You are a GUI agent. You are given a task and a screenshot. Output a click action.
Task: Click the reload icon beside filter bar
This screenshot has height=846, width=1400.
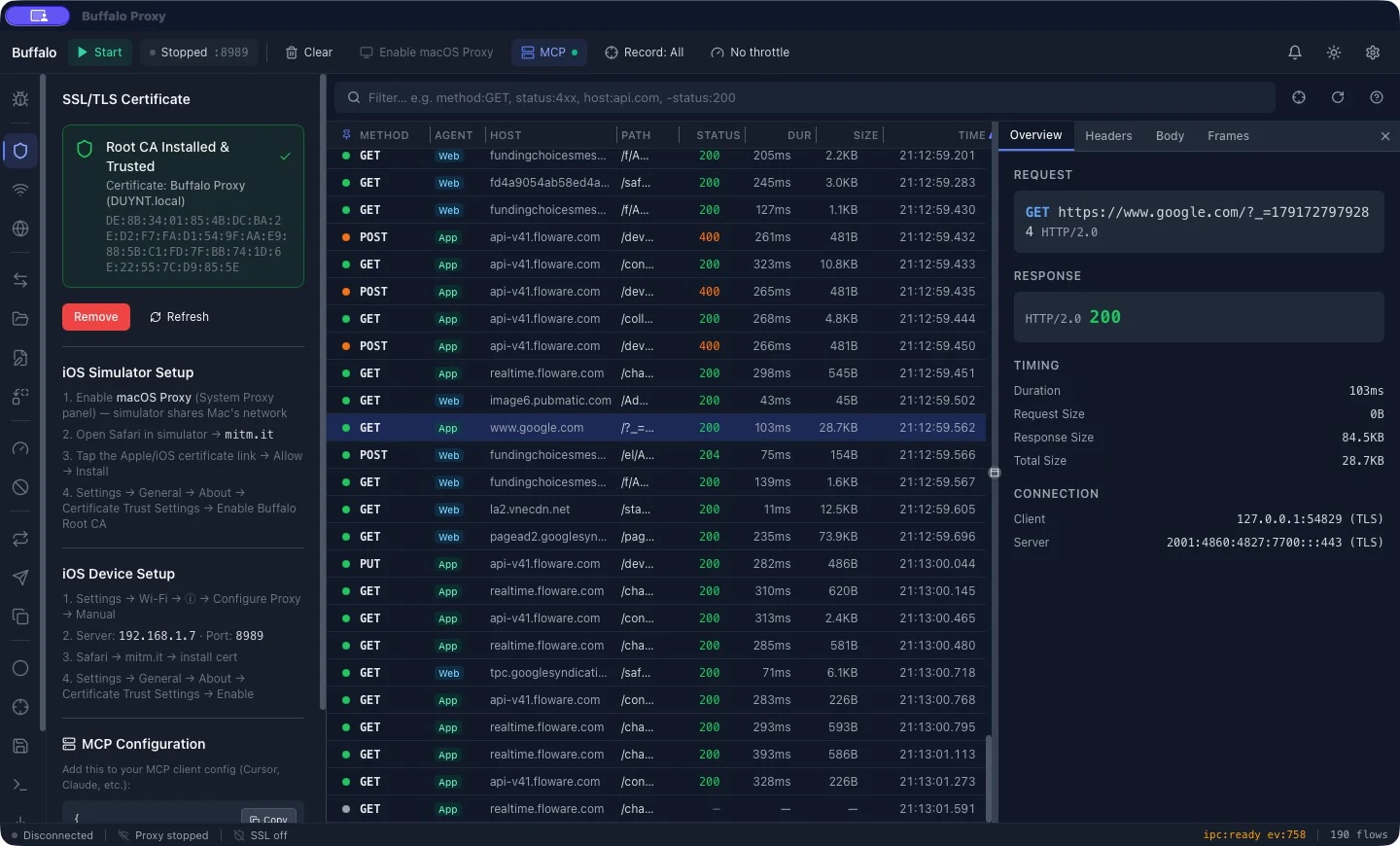tap(1338, 97)
